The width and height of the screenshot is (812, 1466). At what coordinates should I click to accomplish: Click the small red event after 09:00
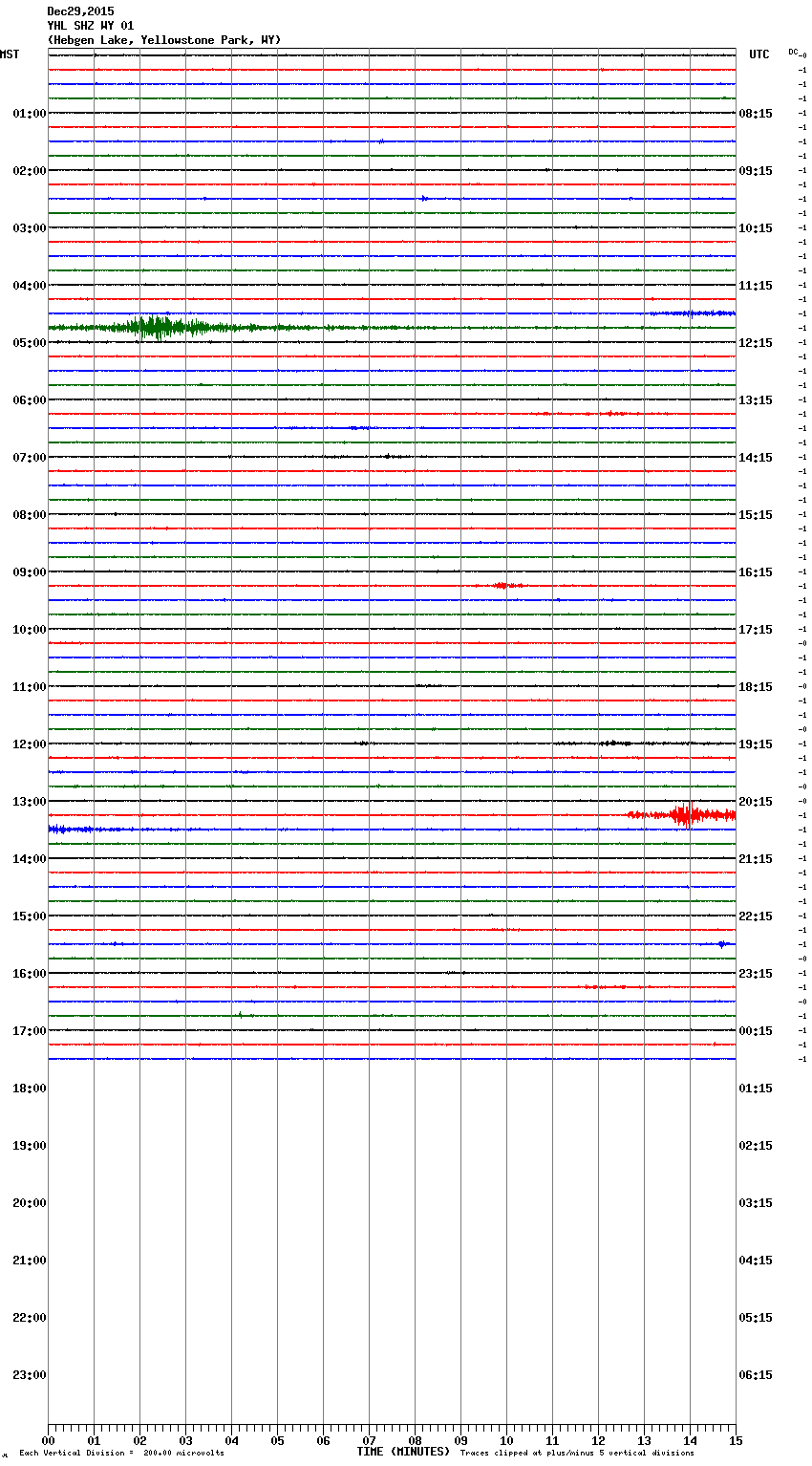[x=506, y=586]
